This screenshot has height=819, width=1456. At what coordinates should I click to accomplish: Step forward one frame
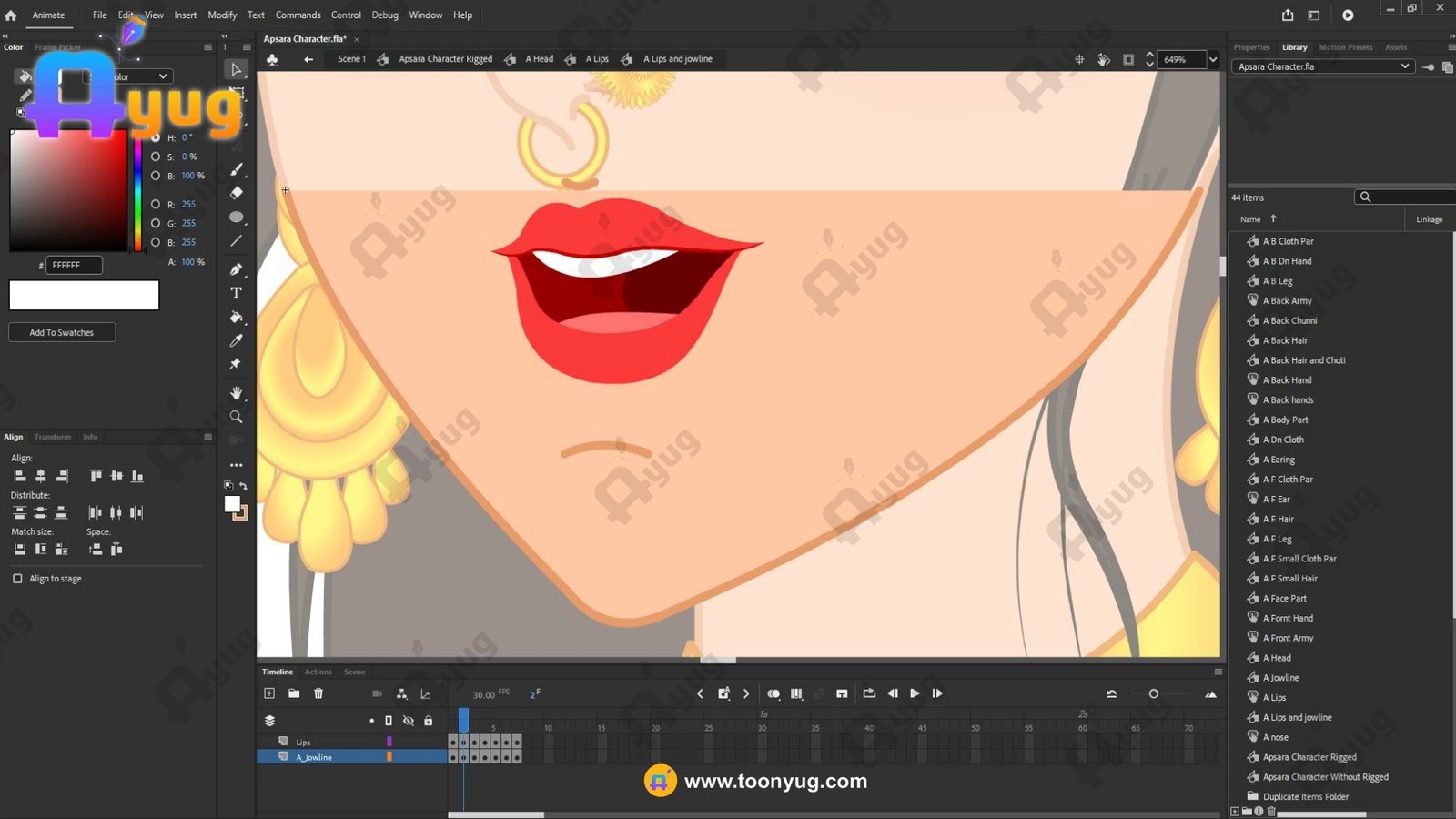point(937,693)
